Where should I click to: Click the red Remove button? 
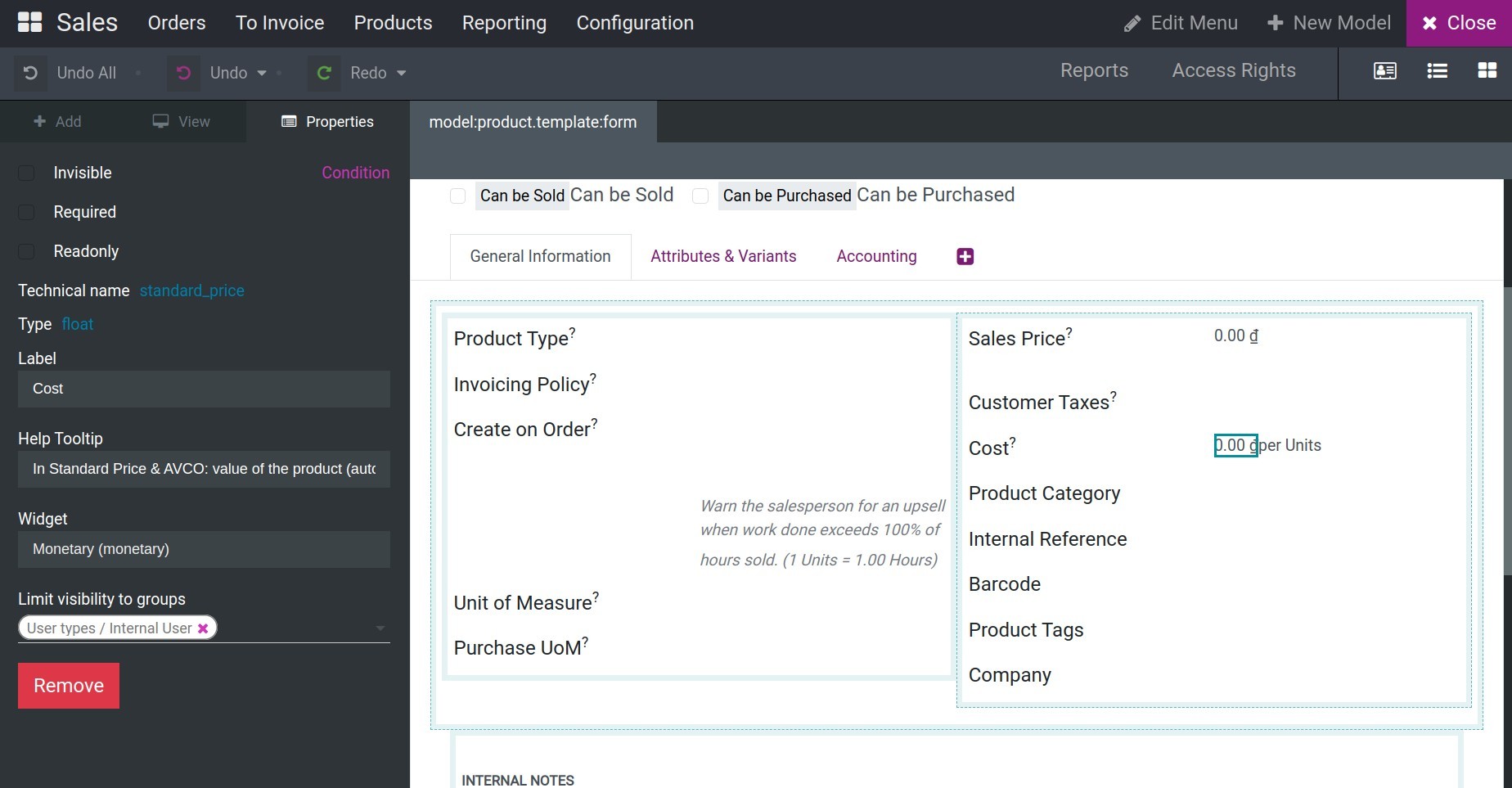(x=69, y=686)
